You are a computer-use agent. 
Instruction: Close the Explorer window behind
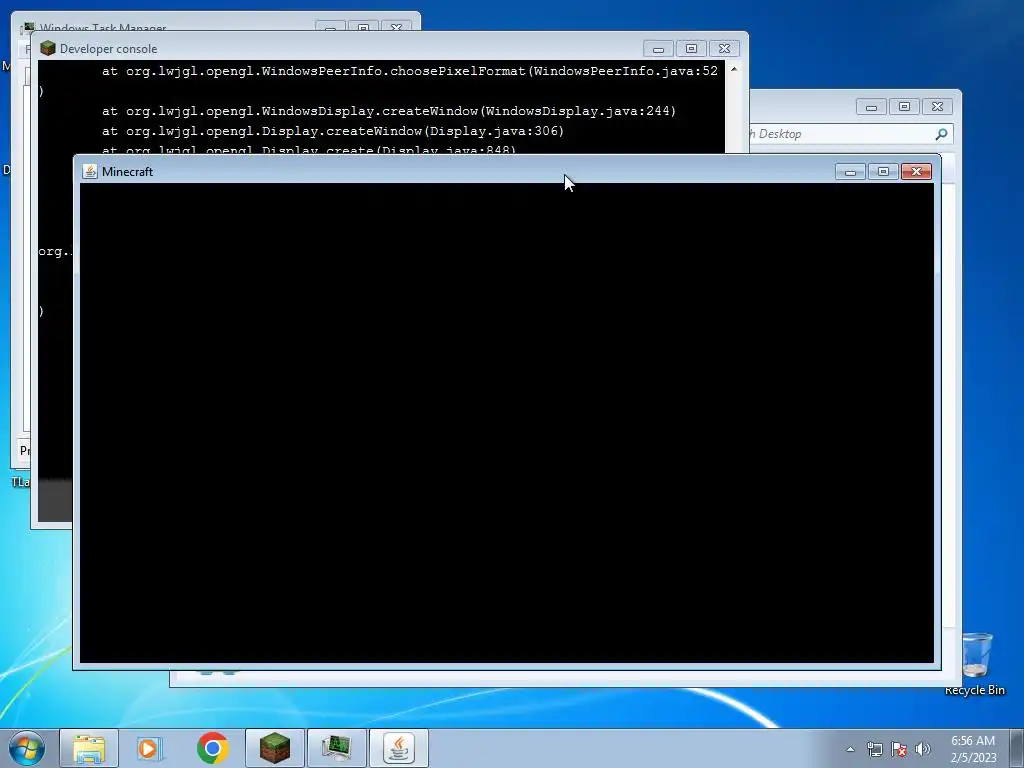point(937,106)
